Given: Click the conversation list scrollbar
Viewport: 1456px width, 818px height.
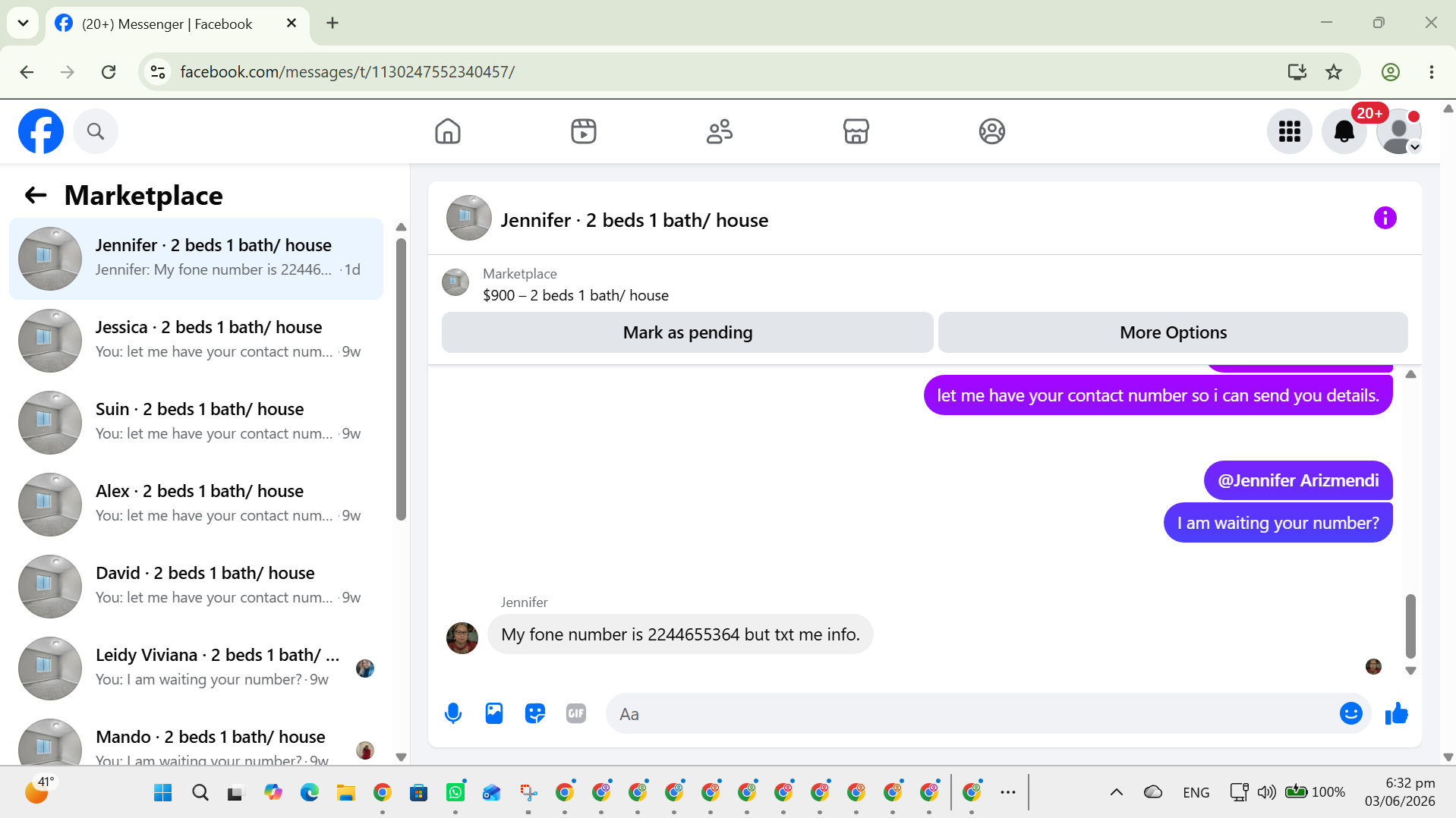Looking at the screenshot, I should tap(401, 379).
